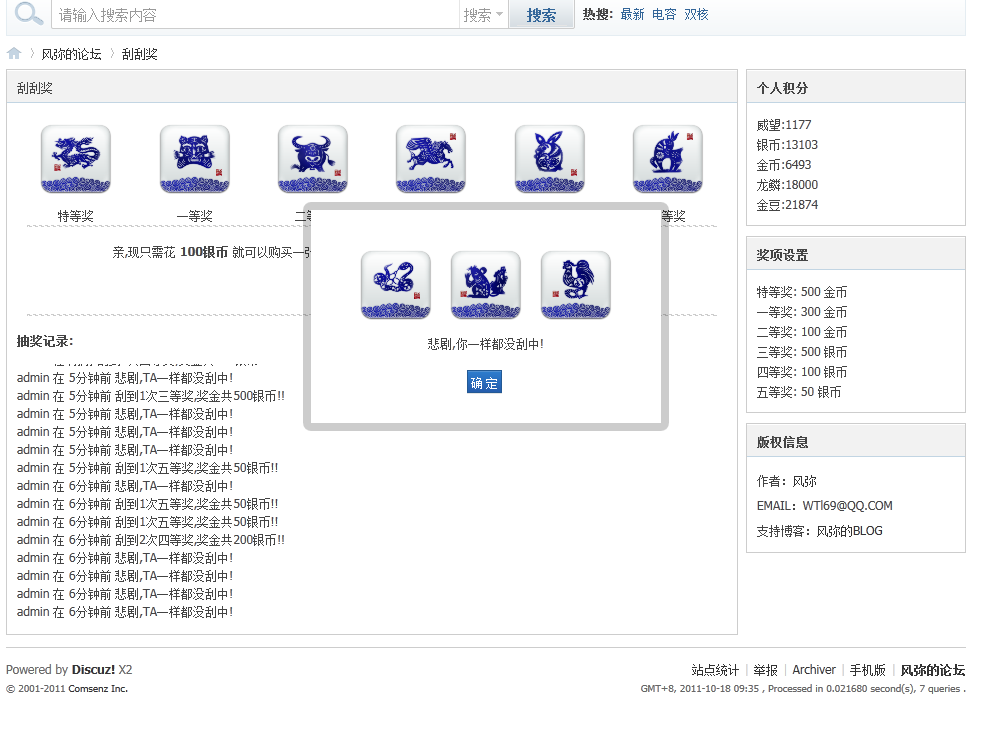
Task: Open hot search link 电容
Action: pyautogui.click(x=664, y=14)
